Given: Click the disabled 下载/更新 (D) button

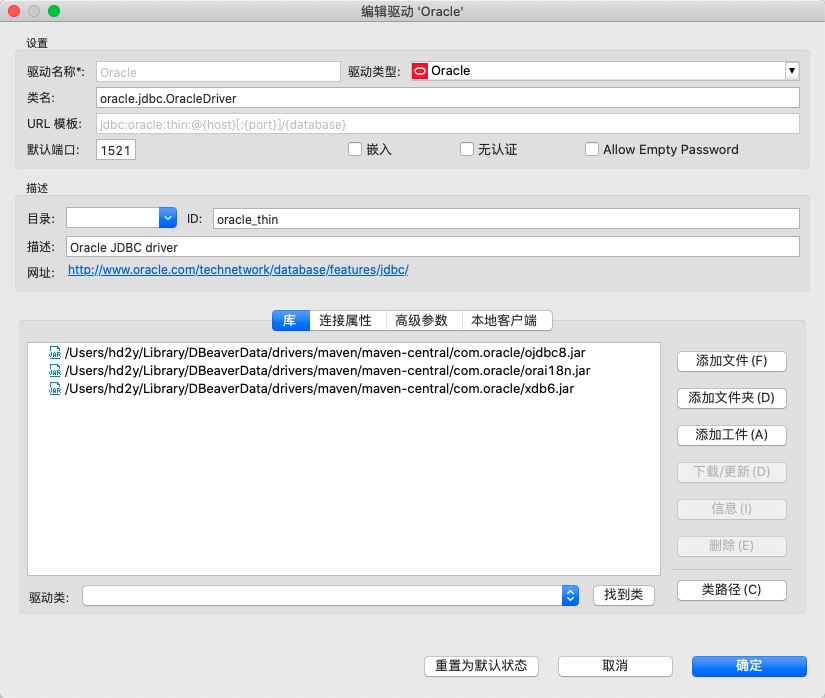Looking at the screenshot, I should click(732, 472).
